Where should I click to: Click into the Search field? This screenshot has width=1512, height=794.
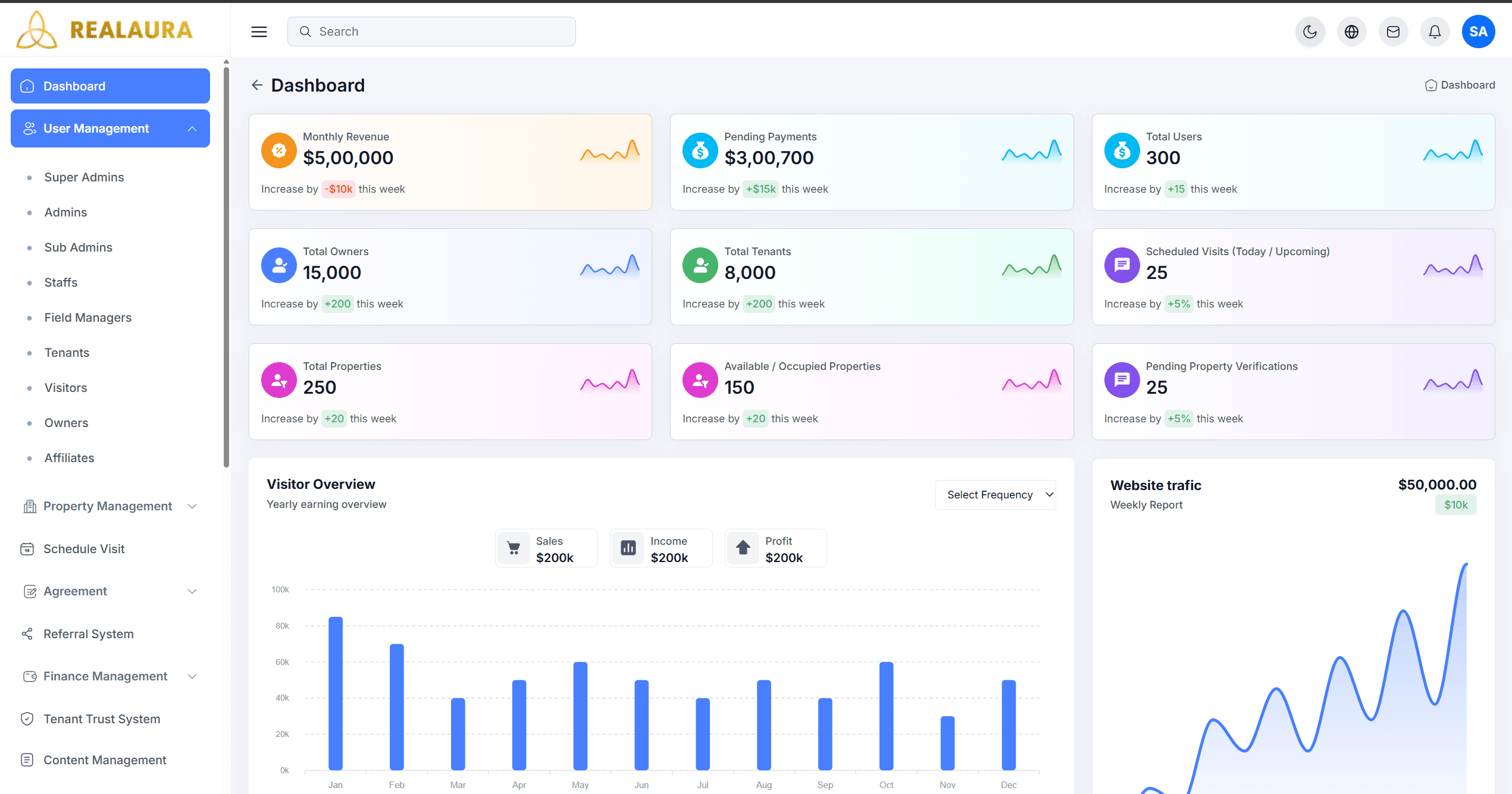431,32
